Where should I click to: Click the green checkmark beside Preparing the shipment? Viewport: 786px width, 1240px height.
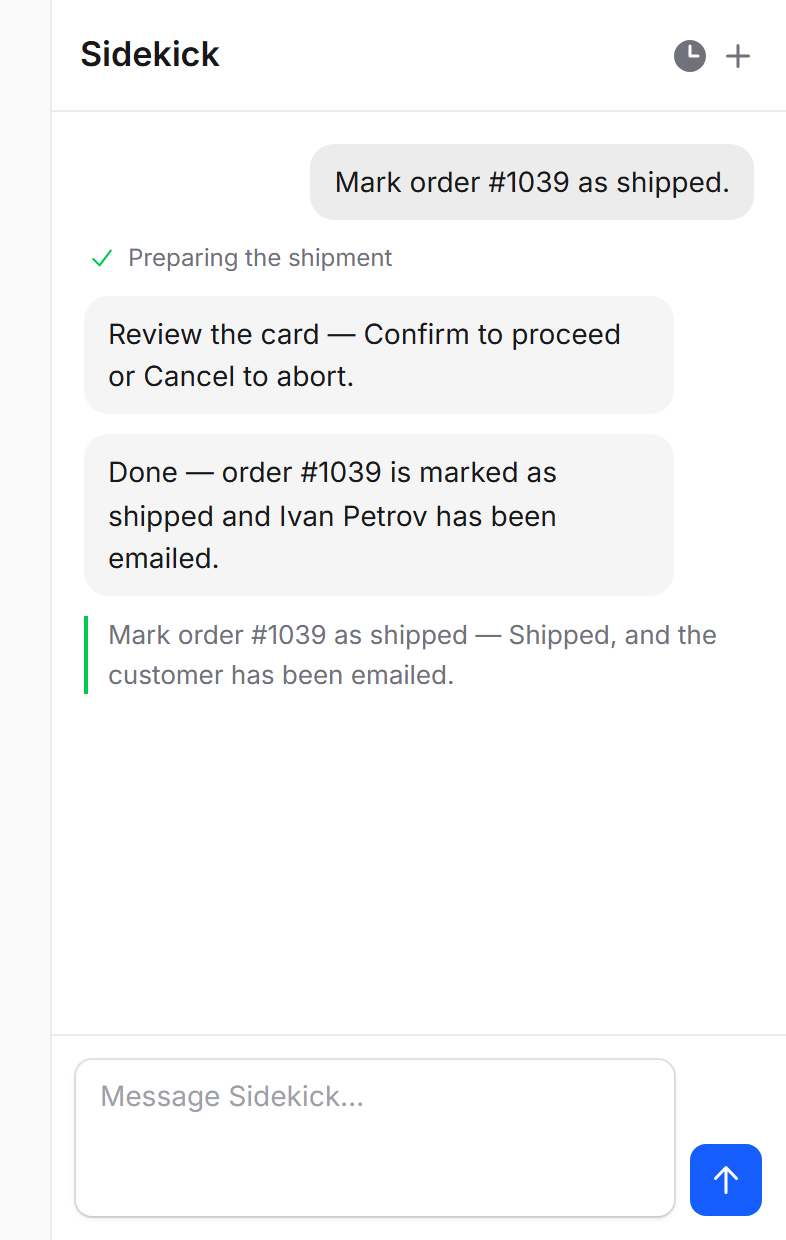pos(102,259)
